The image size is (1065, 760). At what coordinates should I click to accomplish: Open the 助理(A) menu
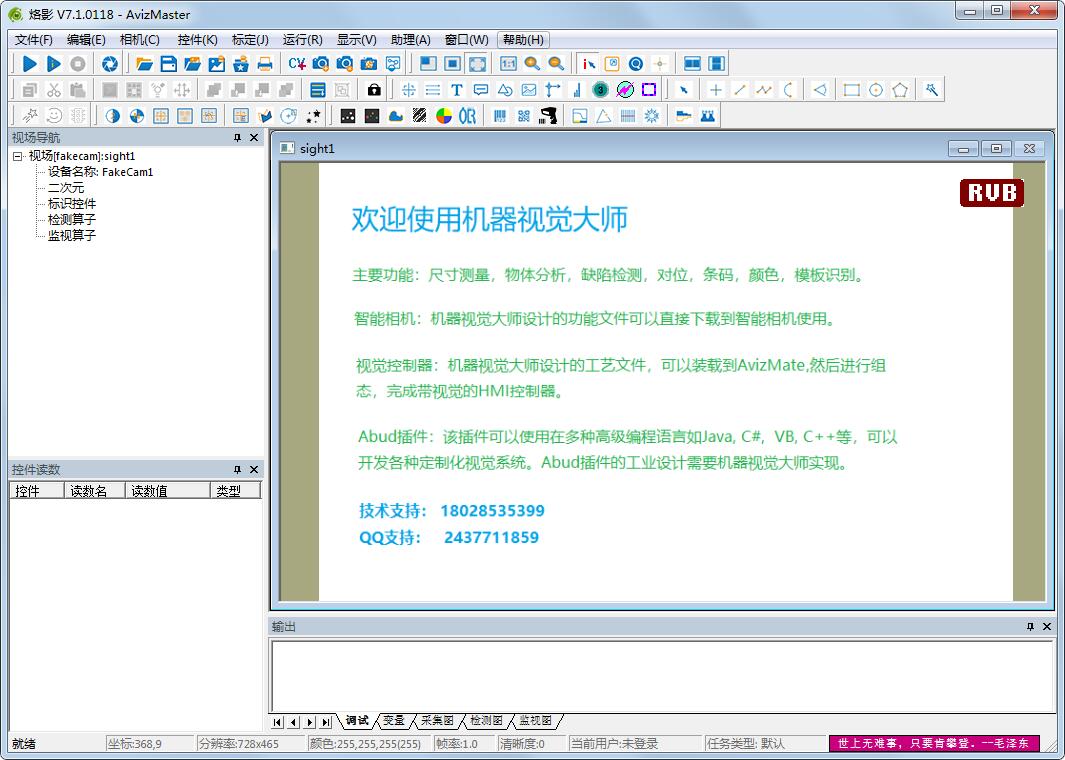pos(410,40)
